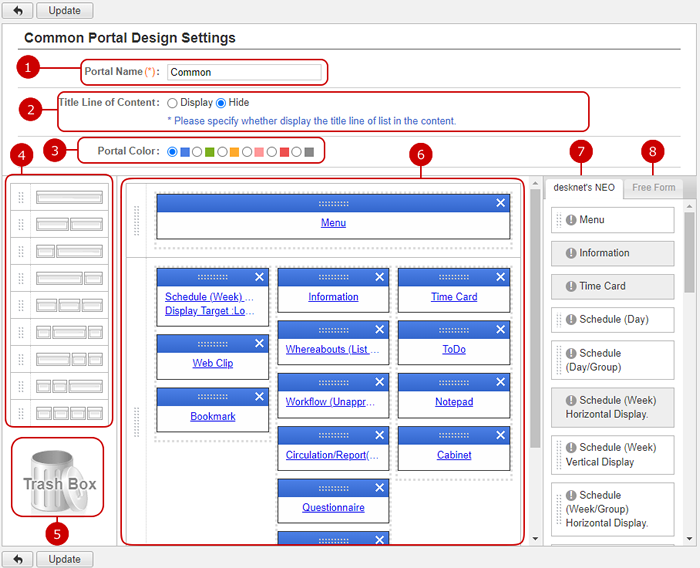Remove the Notepad content block
Viewport: 700px width, 568px height.
coord(500,382)
